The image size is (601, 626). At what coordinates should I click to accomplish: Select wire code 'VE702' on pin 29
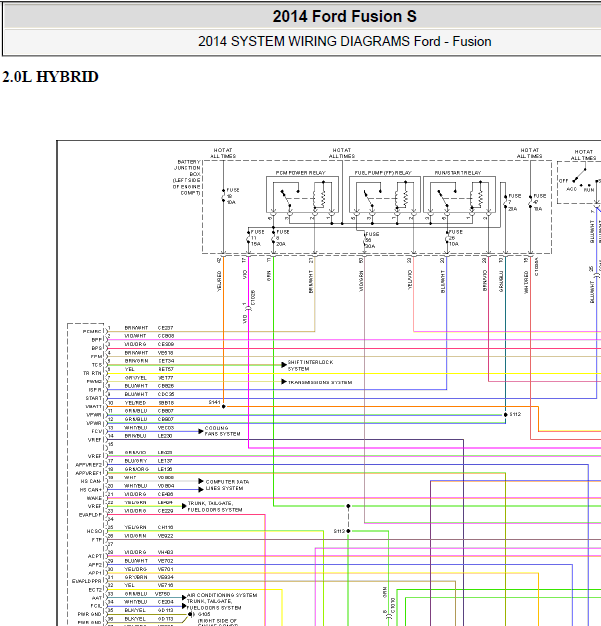[165, 561]
